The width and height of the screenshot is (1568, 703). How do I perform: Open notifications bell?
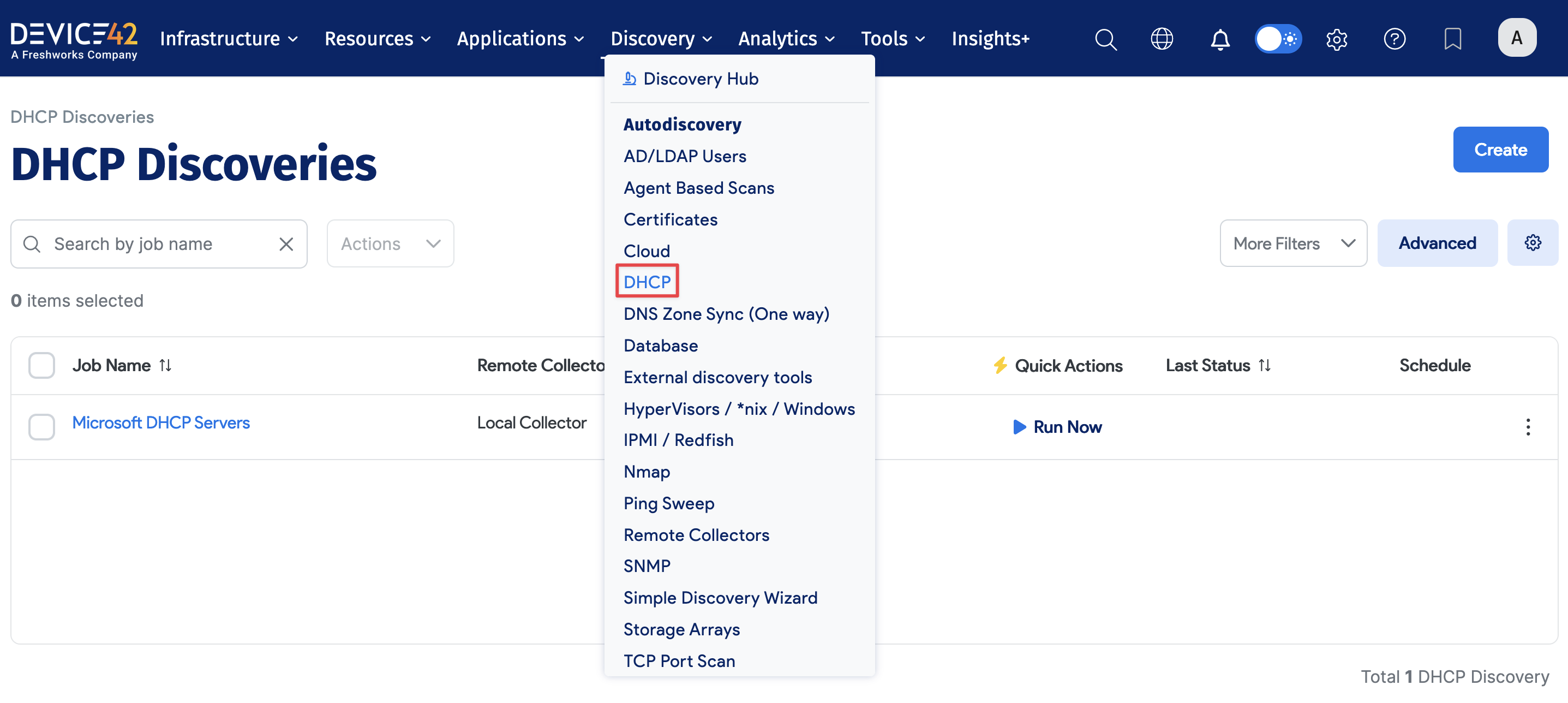[1220, 38]
